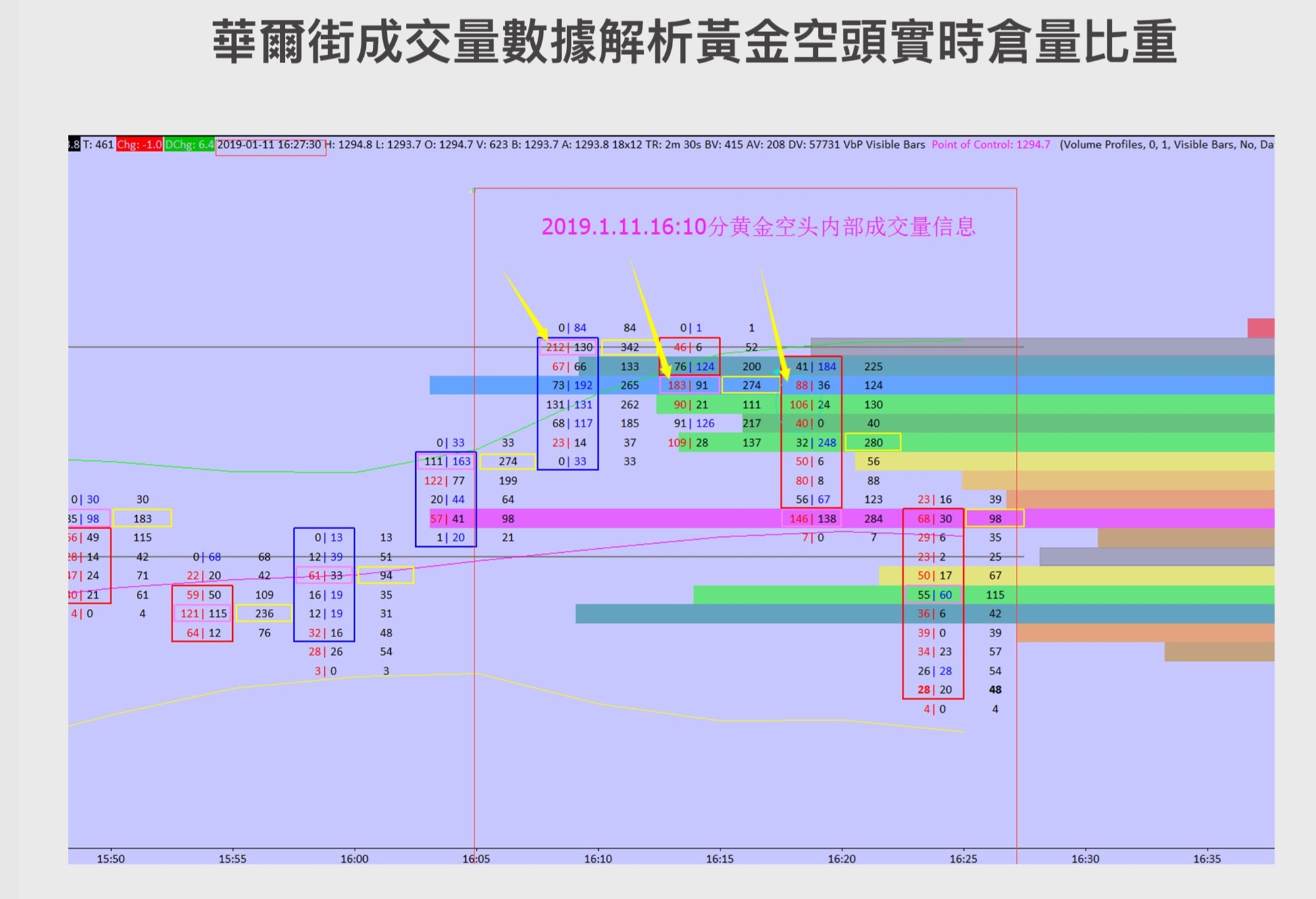Select the 16:05 time axis label
The height and width of the screenshot is (899, 1316).
pyautogui.click(x=476, y=859)
